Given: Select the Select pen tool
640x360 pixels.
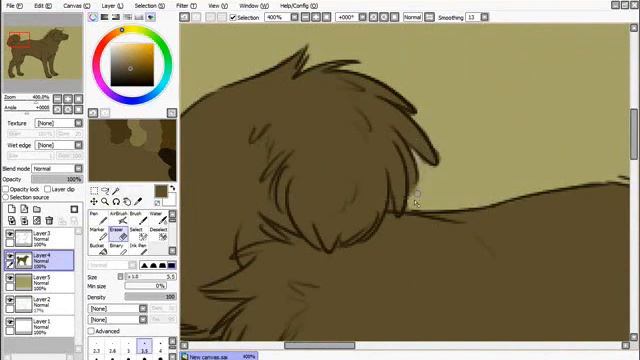Looking at the screenshot, I should pos(138,234).
